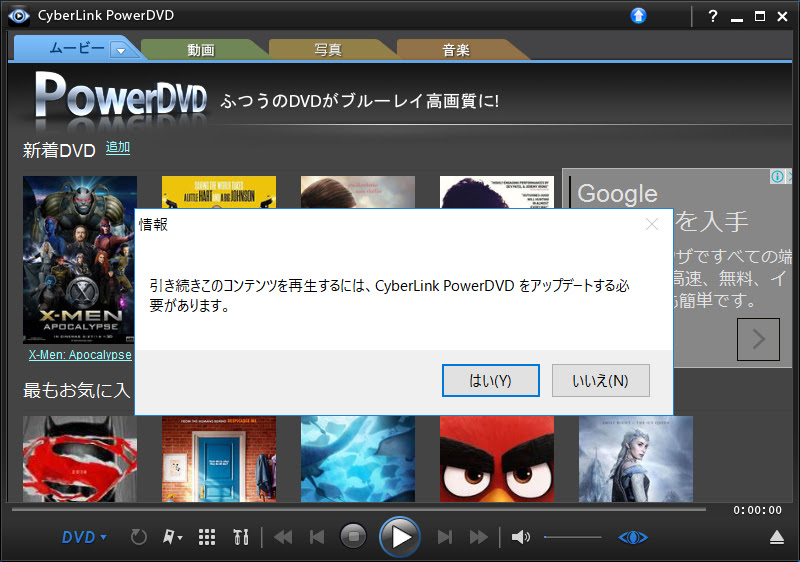This screenshot has width=800, height=562.
Task: Open the bookmark dropdown icon
Action: tap(172, 537)
